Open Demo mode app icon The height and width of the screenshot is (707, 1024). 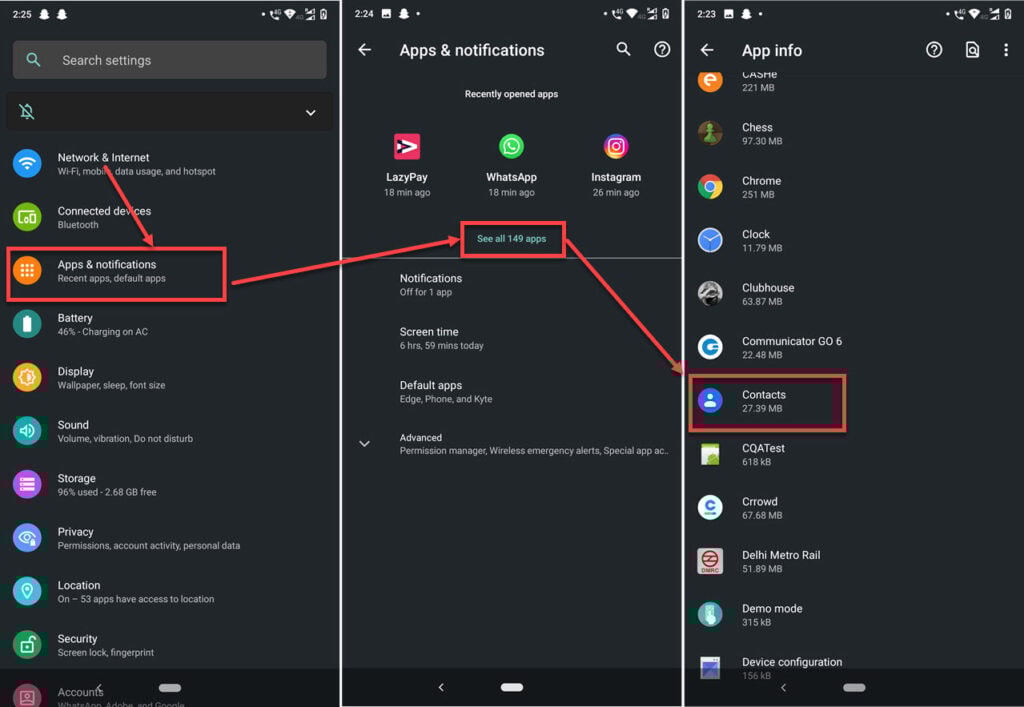(x=710, y=614)
